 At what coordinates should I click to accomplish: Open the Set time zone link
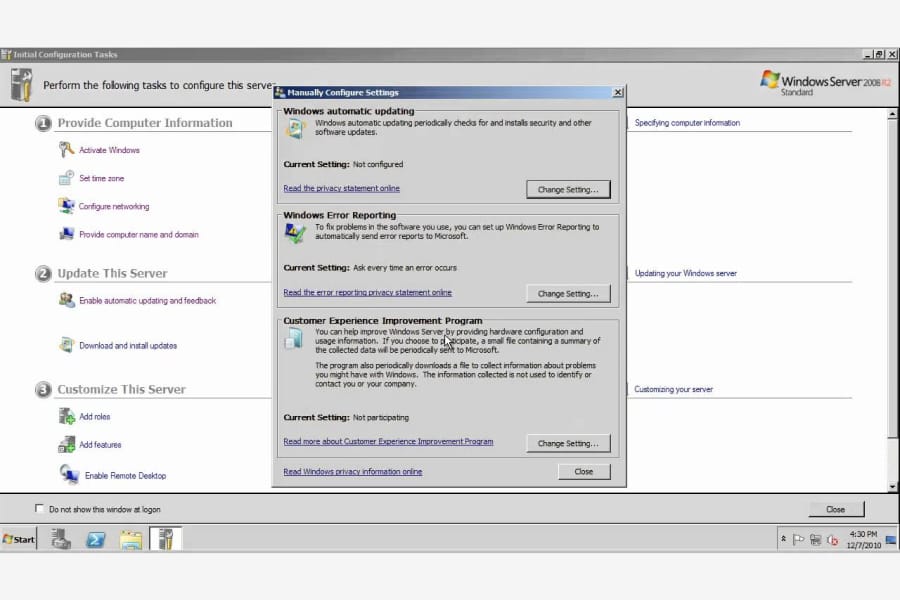[x=102, y=178]
